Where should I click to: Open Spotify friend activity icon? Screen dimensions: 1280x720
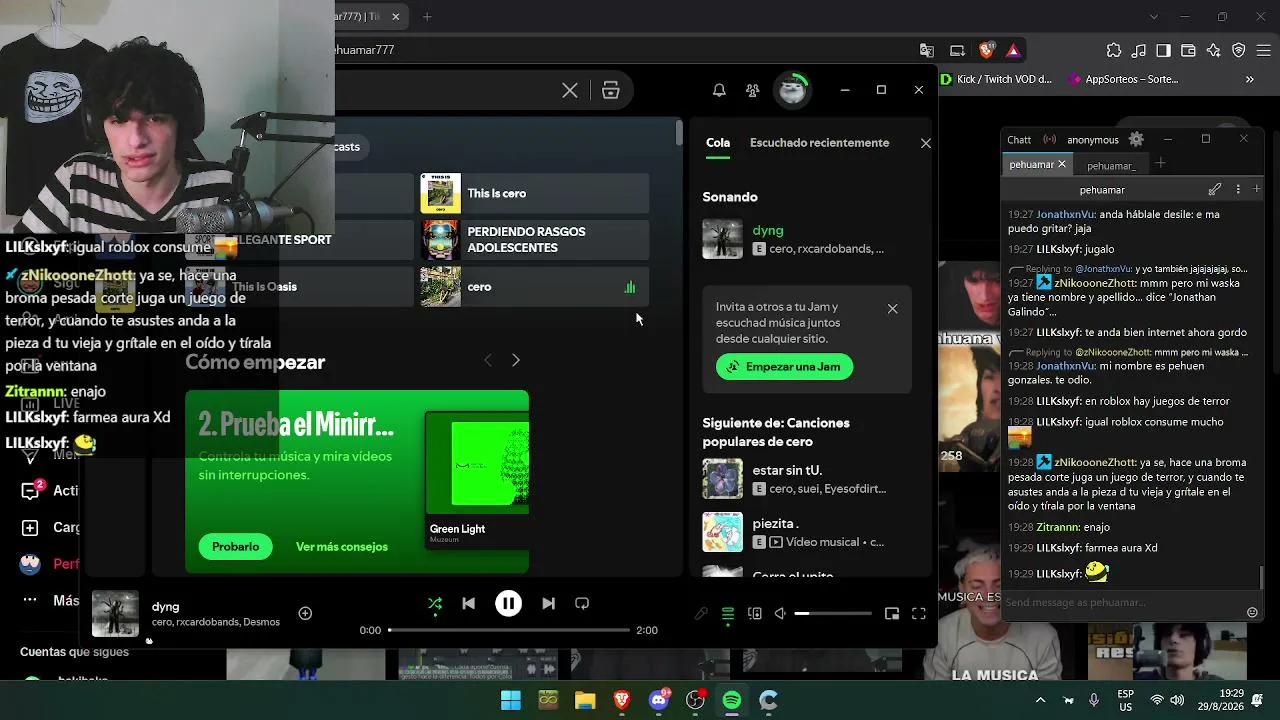753,91
